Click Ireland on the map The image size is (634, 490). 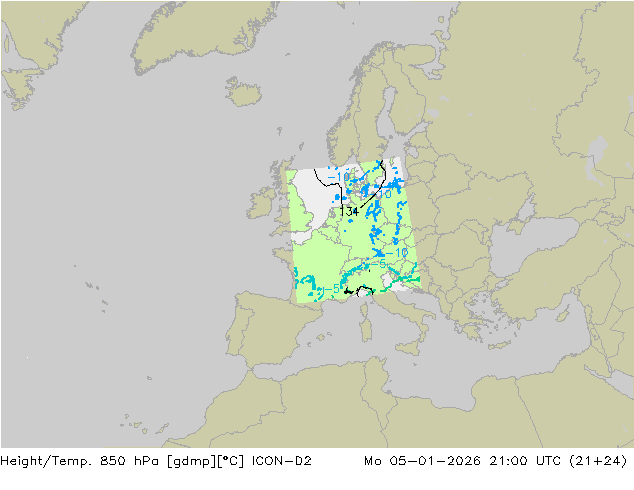click(261, 202)
